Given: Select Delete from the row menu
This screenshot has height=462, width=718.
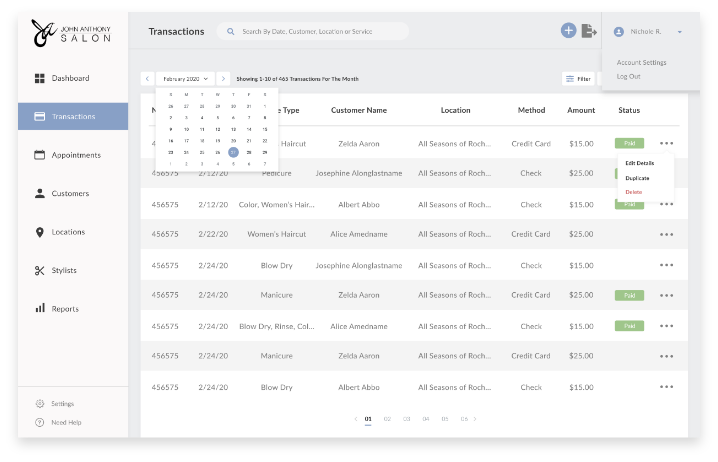Looking at the screenshot, I should 634,191.
